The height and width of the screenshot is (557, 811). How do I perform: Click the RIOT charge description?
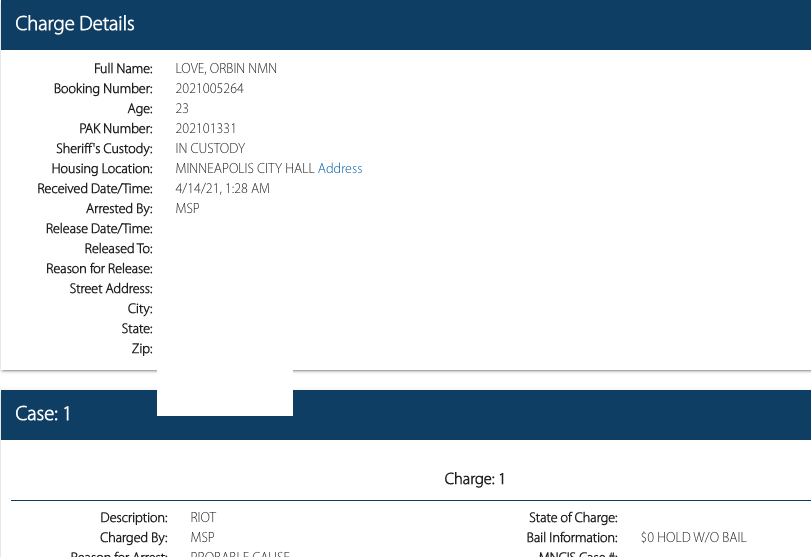[x=203, y=518]
